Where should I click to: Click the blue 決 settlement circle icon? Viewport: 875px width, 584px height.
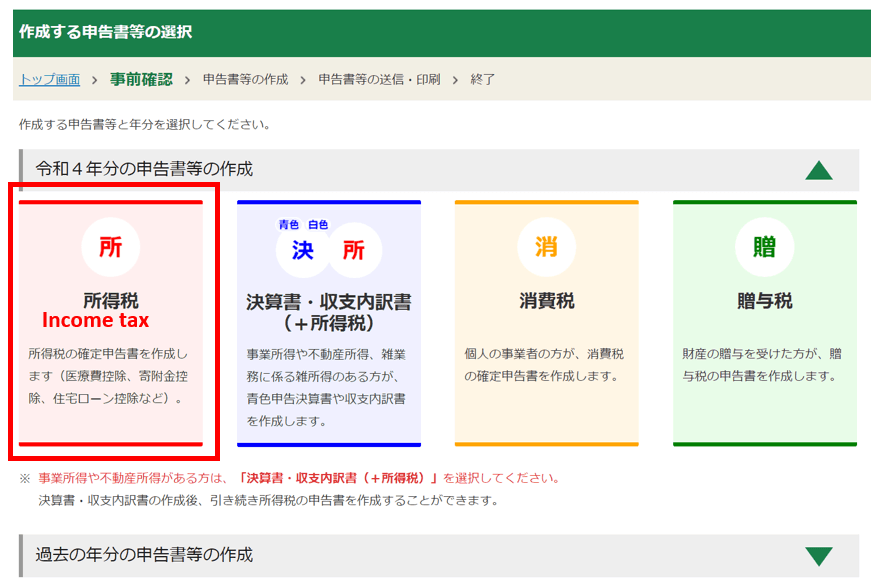[303, 250]
